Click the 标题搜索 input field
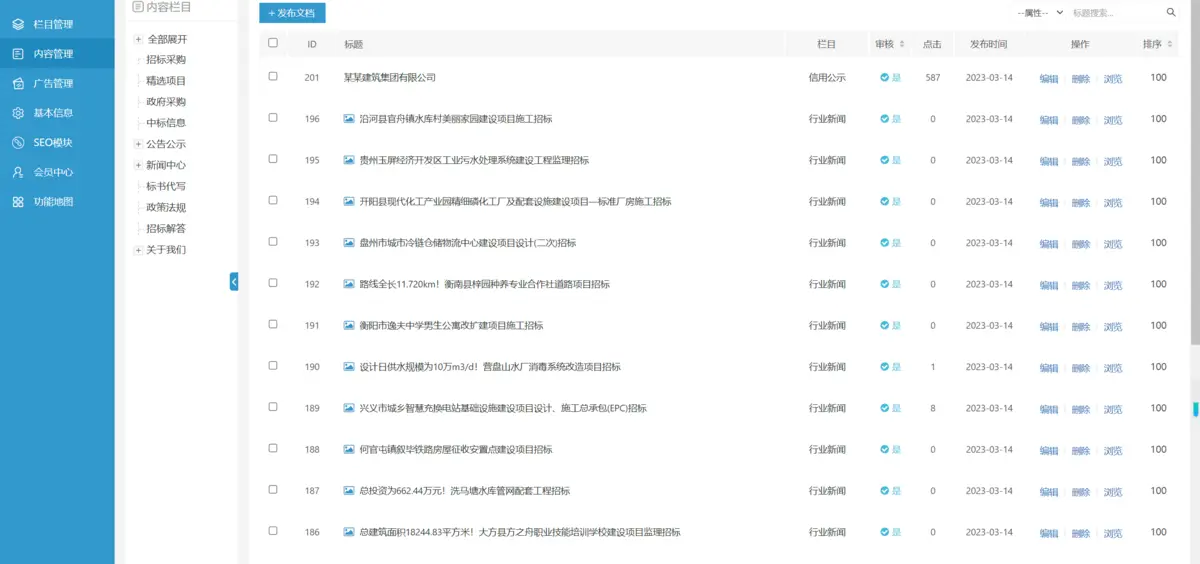This screenshot has width=1200, height=564. (x=1117, y=13)
